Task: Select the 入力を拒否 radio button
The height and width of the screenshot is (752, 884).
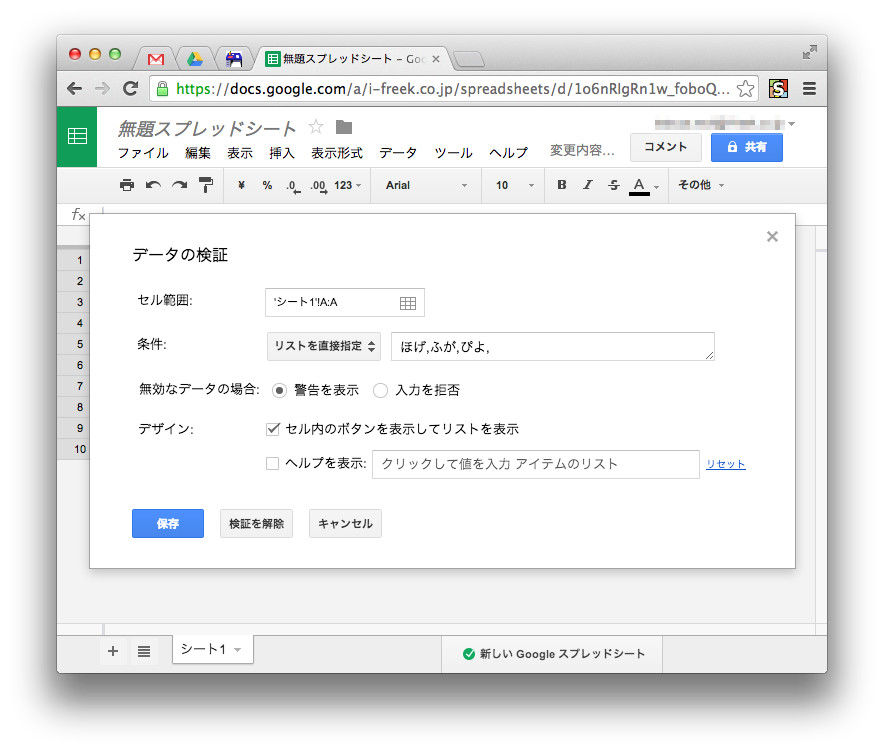Action: pyautogui.click(x=380, y=391)
